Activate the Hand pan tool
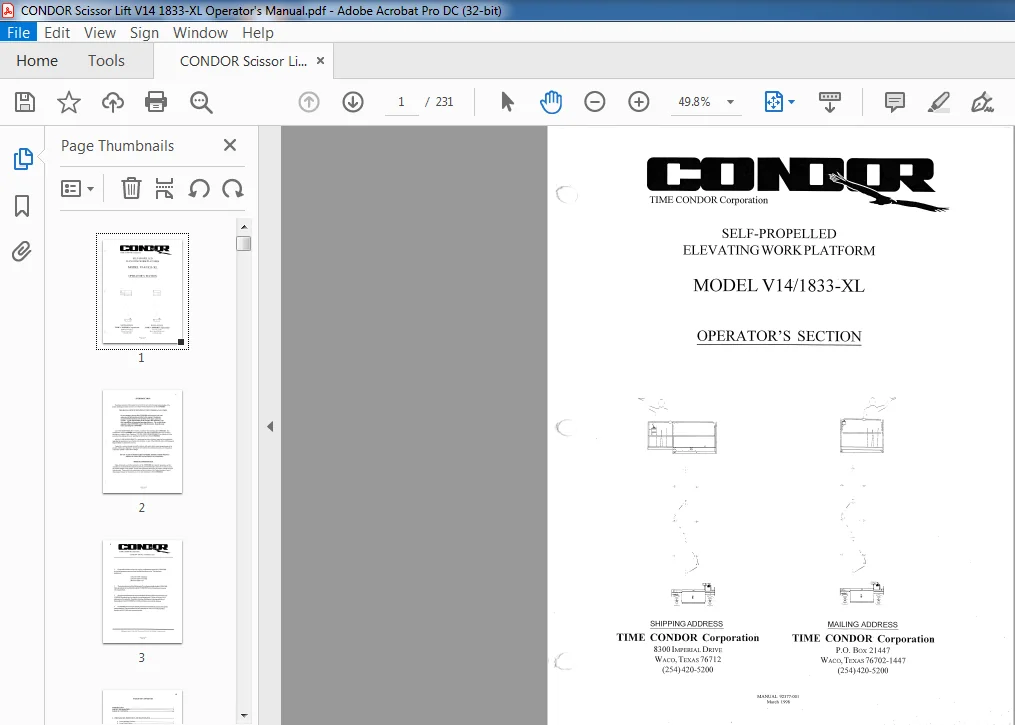The width and height of the screenshot is (1015, 725). click(x=551, y=102)
